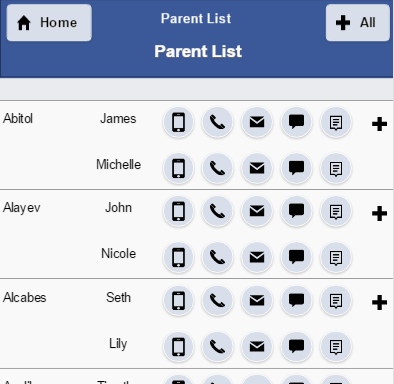The width and height of the screenshot is (394, 384).
Task: Open the chat bubble icon for Michelle
Action: pos(296,168)
